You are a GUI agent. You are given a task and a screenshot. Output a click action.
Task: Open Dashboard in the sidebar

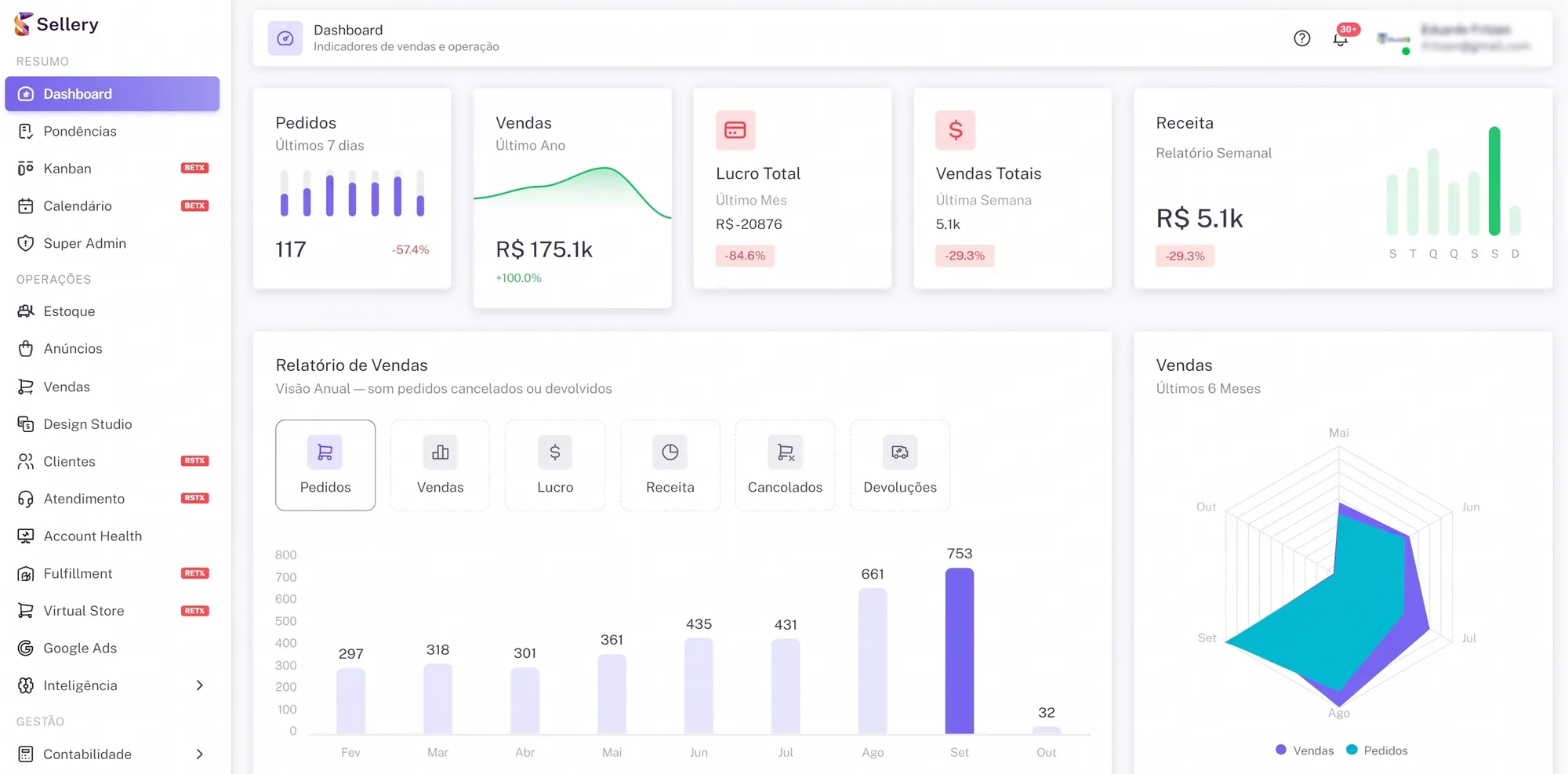pyautogui.click(x=112, y=94)
